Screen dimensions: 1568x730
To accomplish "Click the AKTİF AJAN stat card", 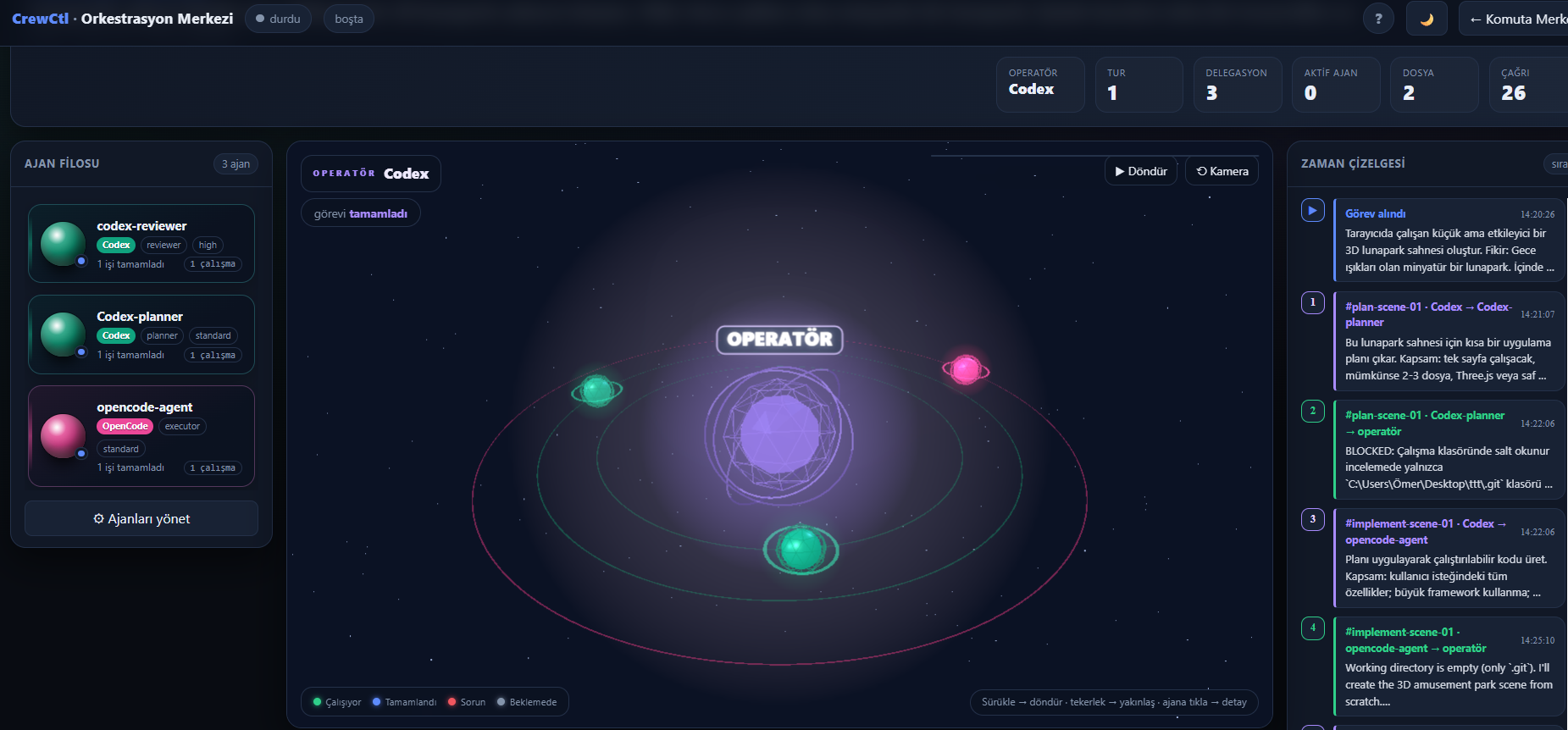I will (x=1336, y=85).
